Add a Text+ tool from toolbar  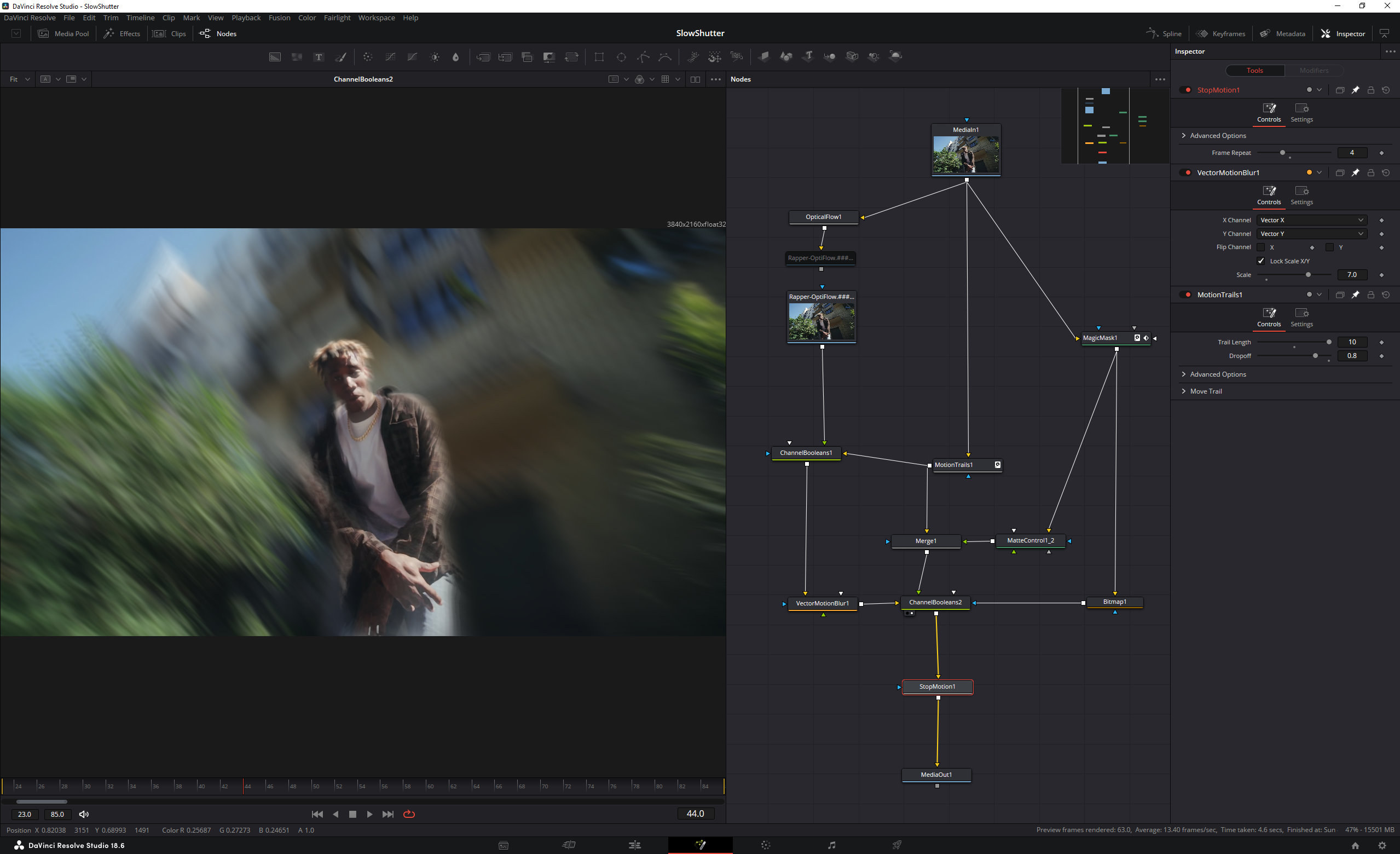pos(319,57)
